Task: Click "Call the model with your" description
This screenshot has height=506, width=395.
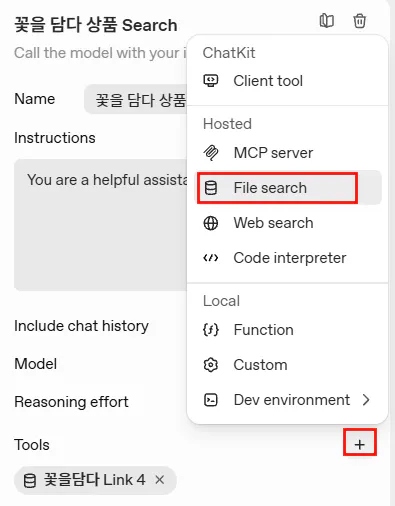Action: coord(100,53)
